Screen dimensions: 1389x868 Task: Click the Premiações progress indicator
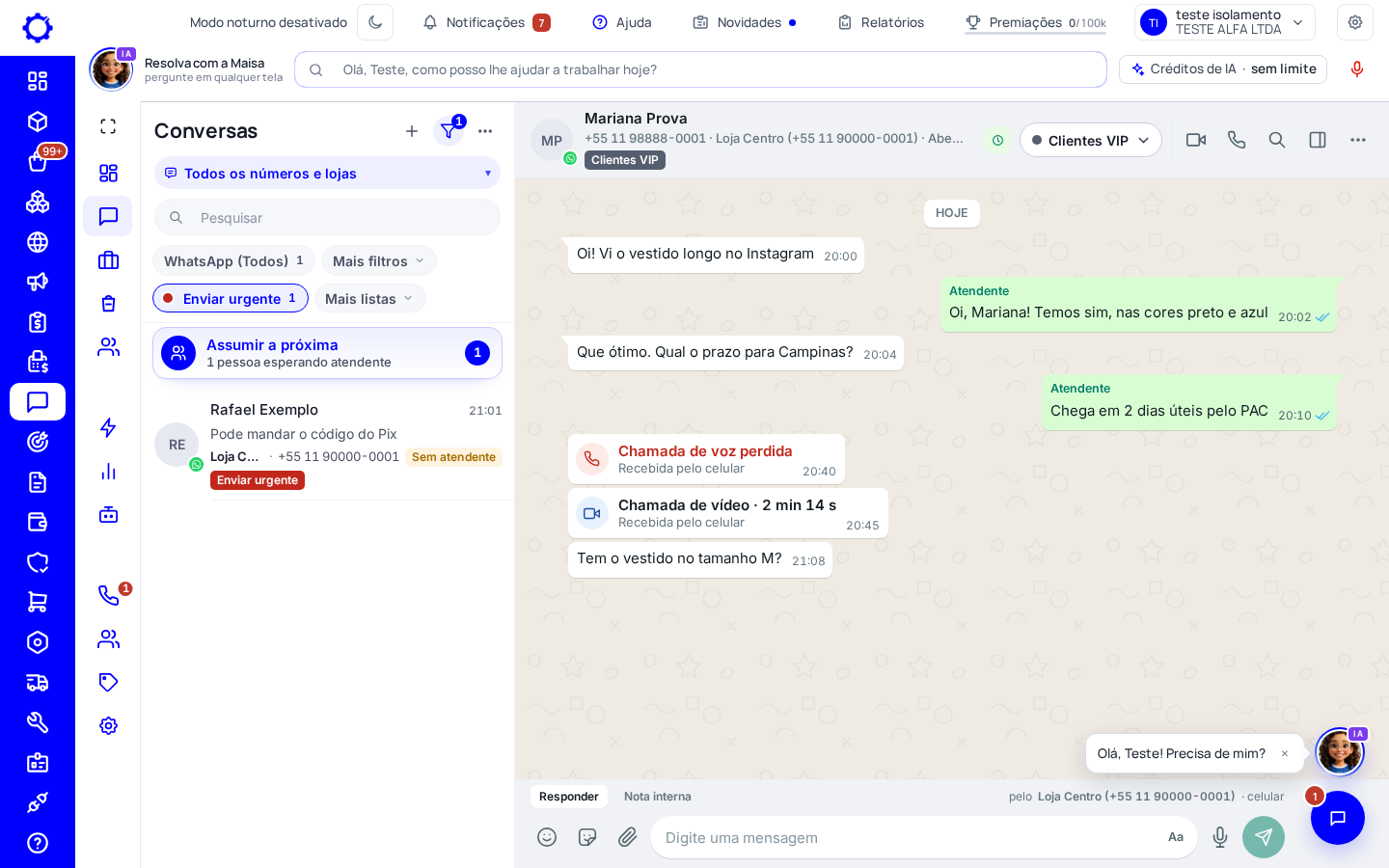coord(1036,23)
